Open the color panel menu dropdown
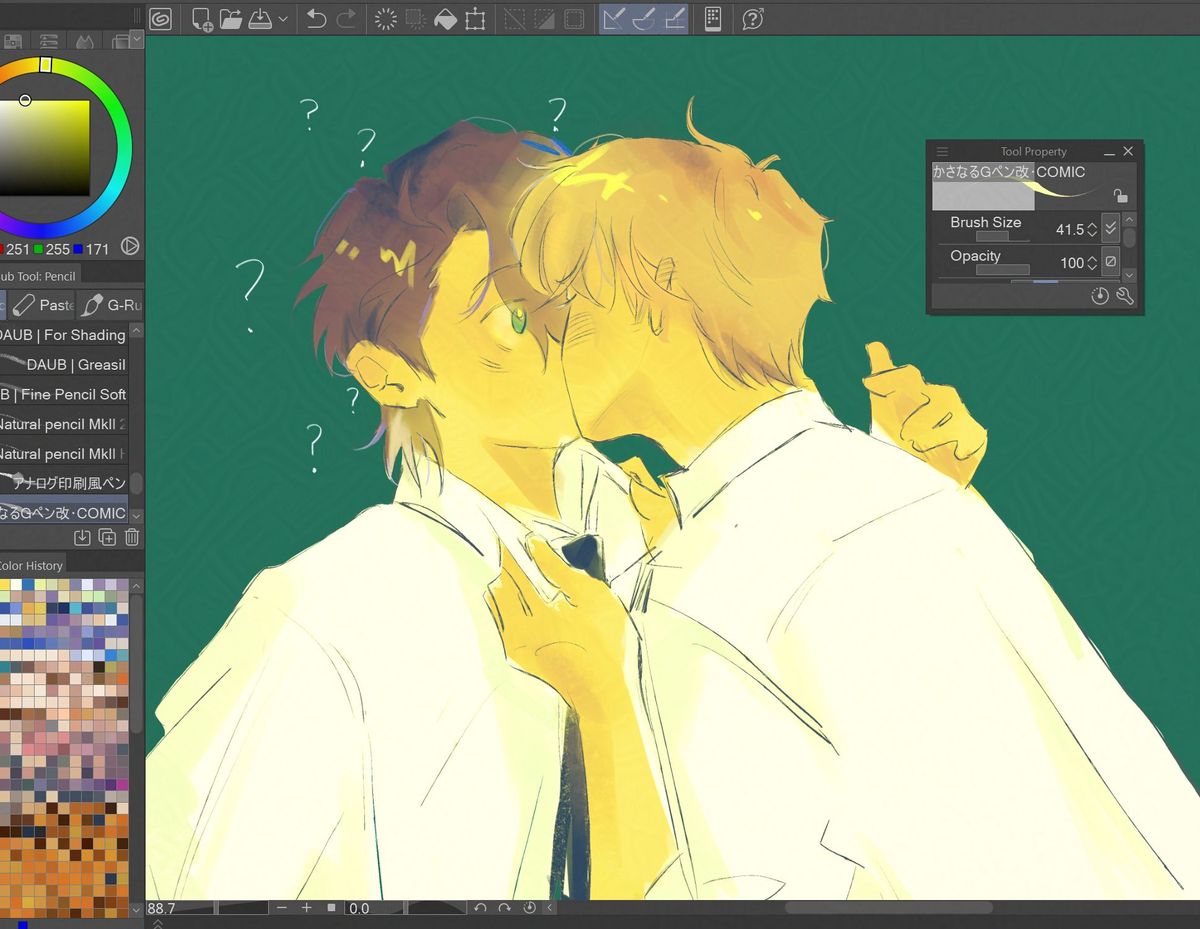 (137, 40)
